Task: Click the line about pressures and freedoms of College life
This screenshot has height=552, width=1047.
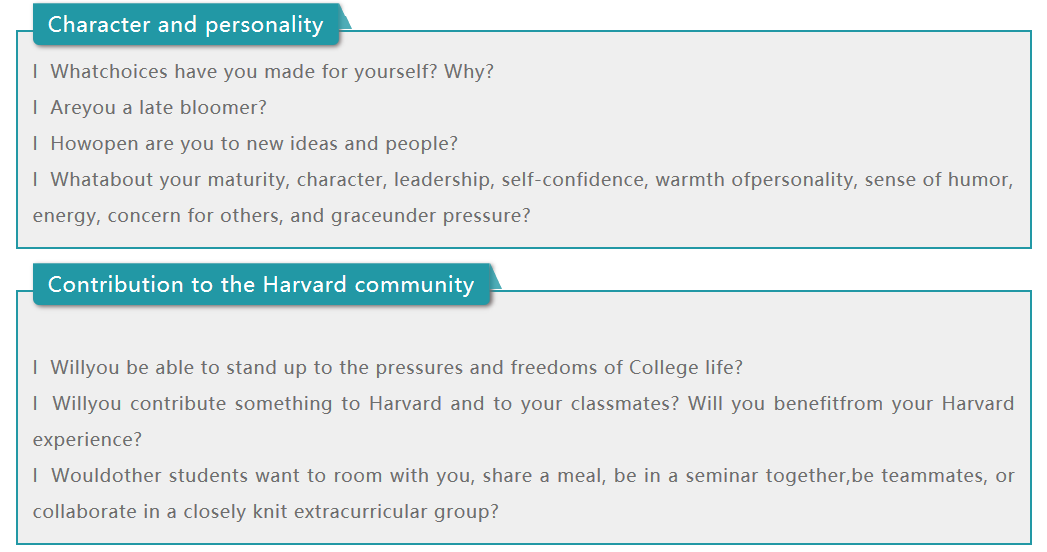Action: point(397,368)
